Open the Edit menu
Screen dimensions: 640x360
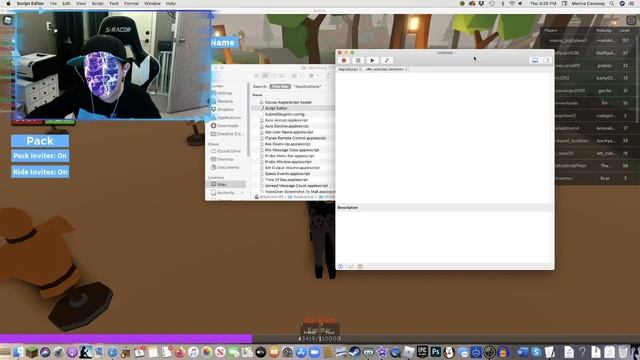[x=66, y=3]
